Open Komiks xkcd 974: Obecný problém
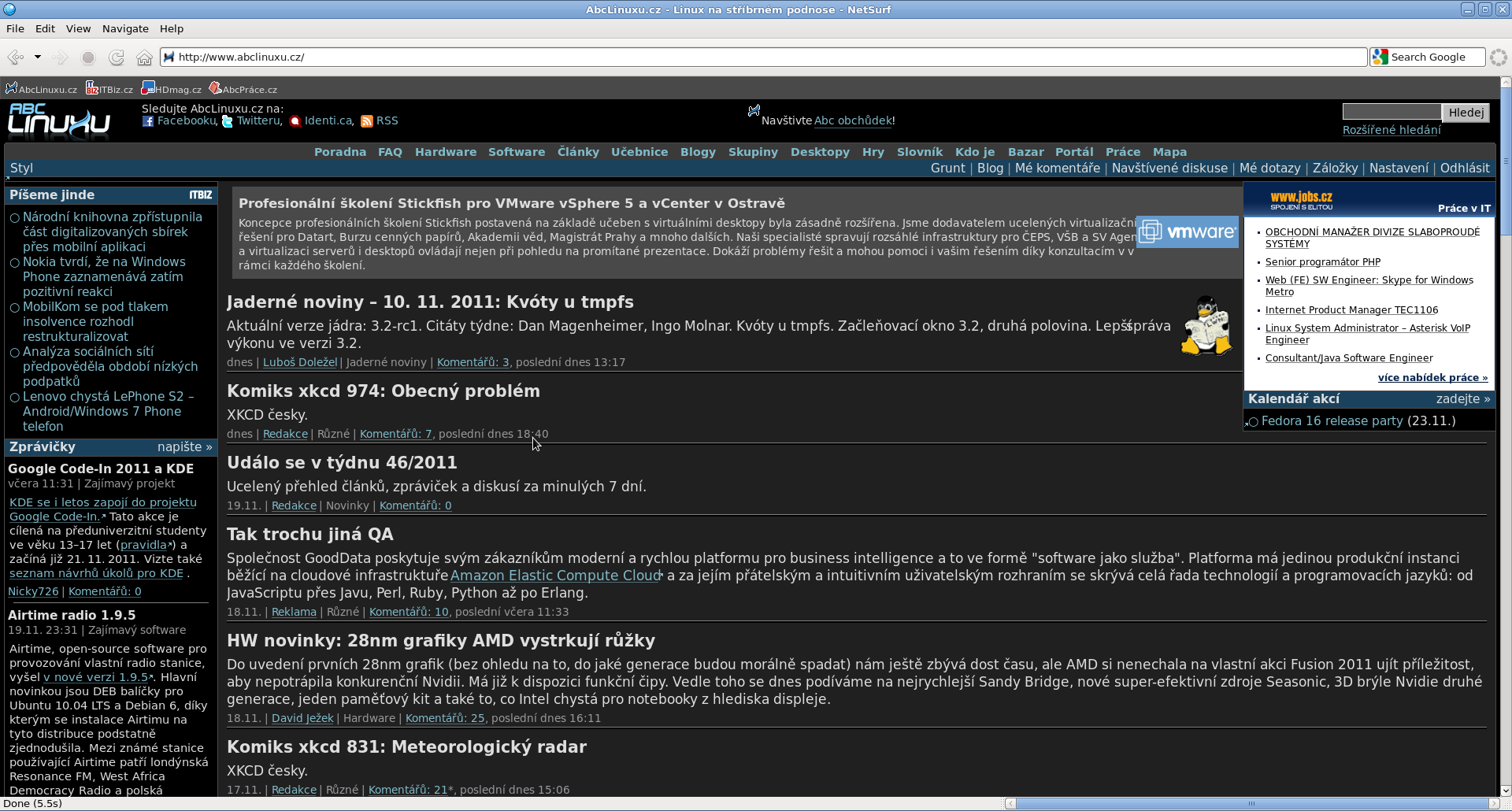This screenshot has height=811, width=1512. (x=384, y=391)
